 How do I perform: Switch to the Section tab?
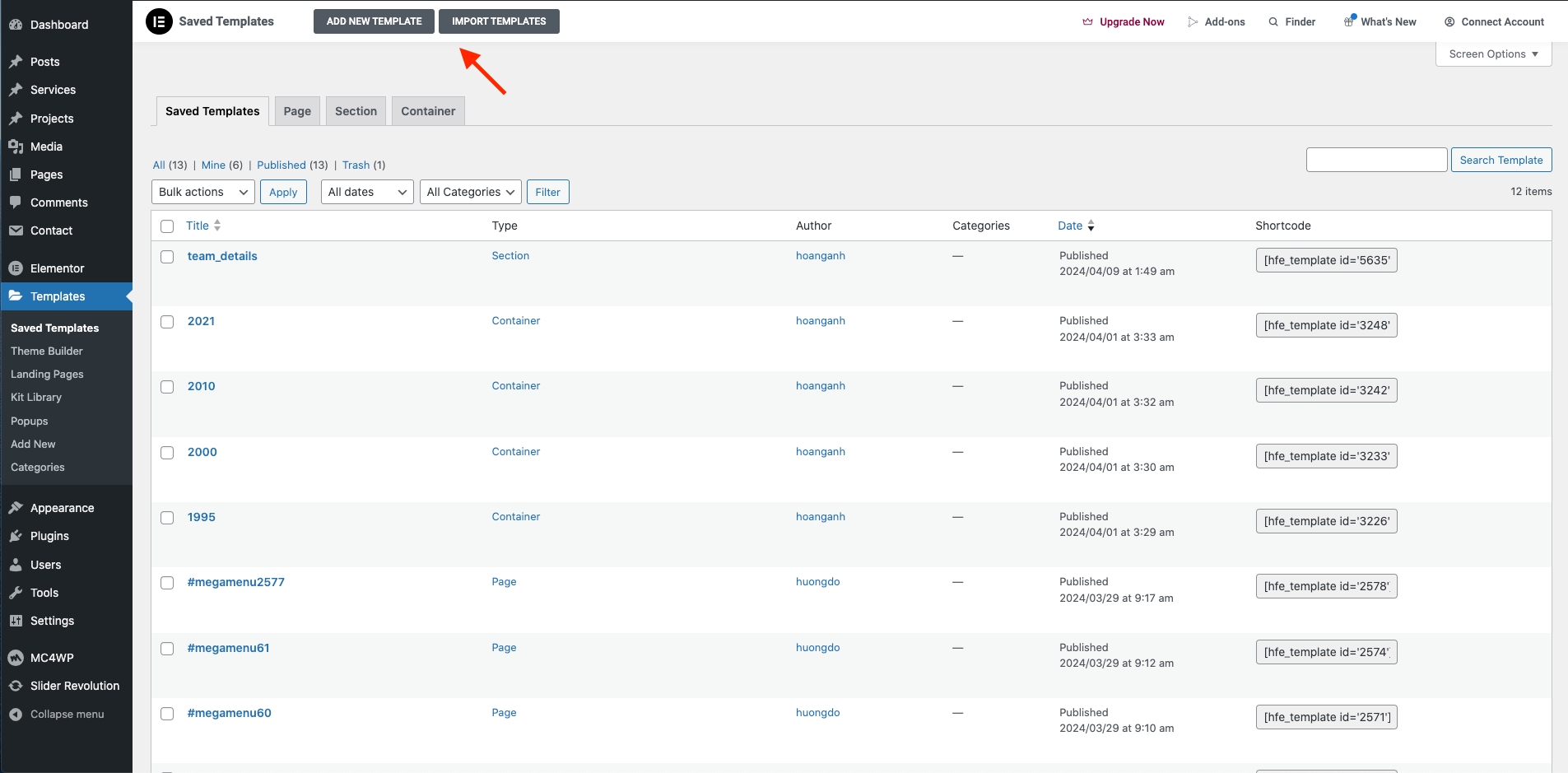pyautogui.click(x=356, y=111)
